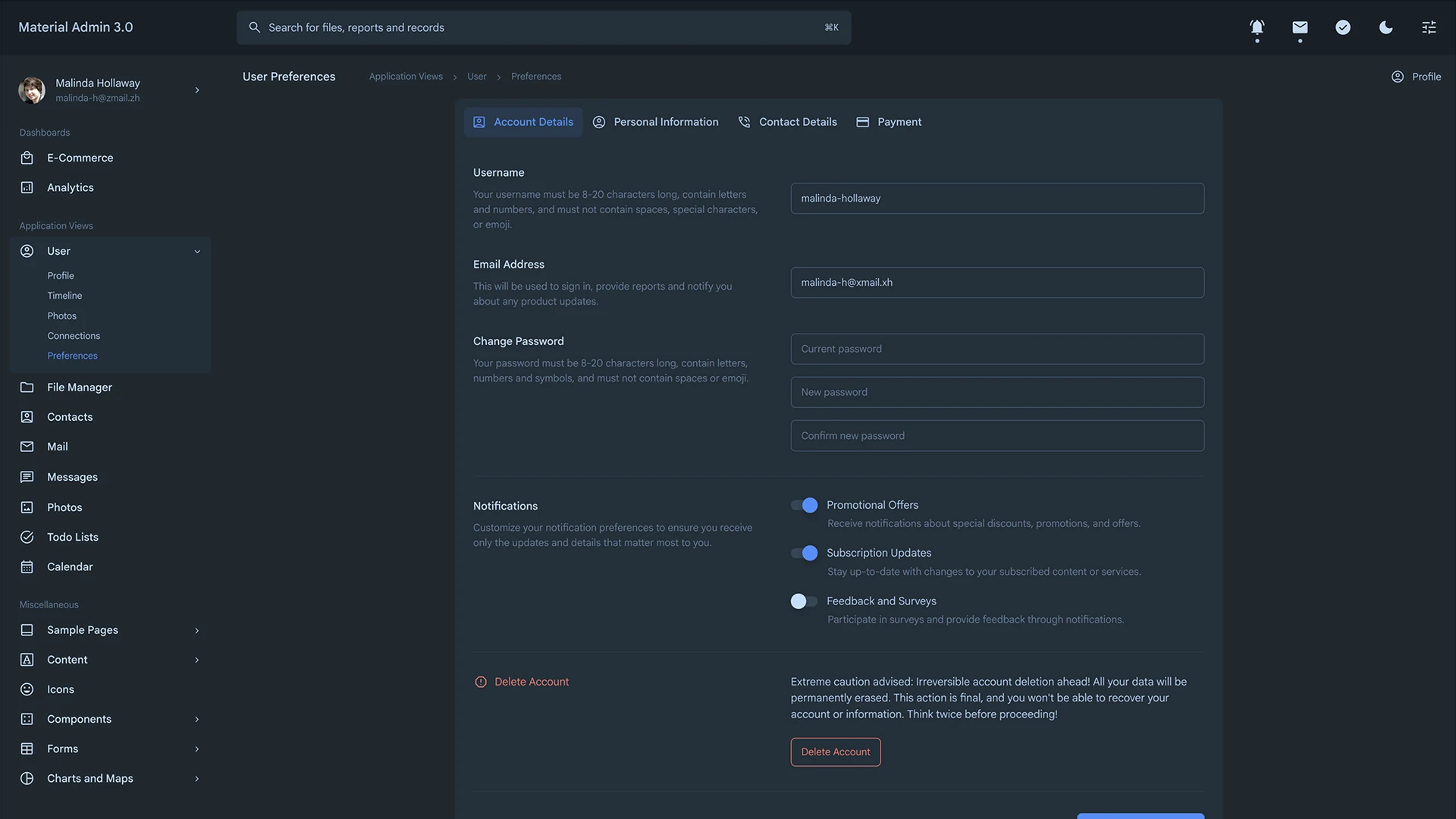Go to the Payment tab
Image resolution: width=1456 pixels, height=819 pixels.
(x=889, y=122)
